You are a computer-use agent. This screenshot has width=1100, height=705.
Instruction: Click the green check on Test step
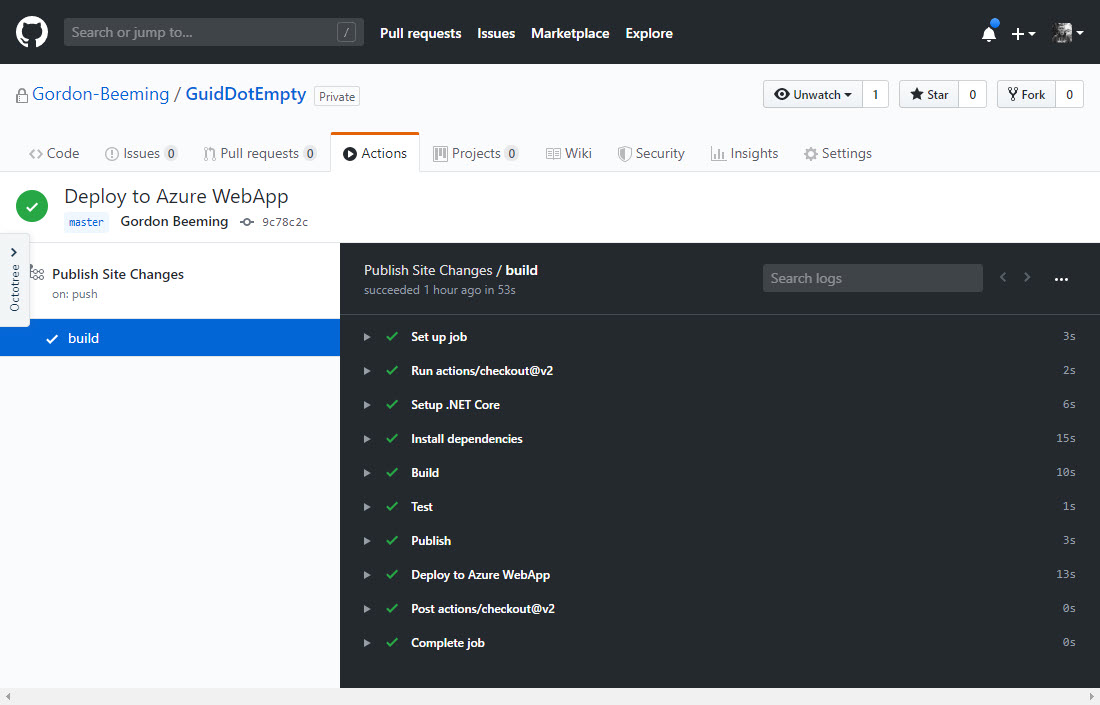pyautogui.click(x=392, y=506)
